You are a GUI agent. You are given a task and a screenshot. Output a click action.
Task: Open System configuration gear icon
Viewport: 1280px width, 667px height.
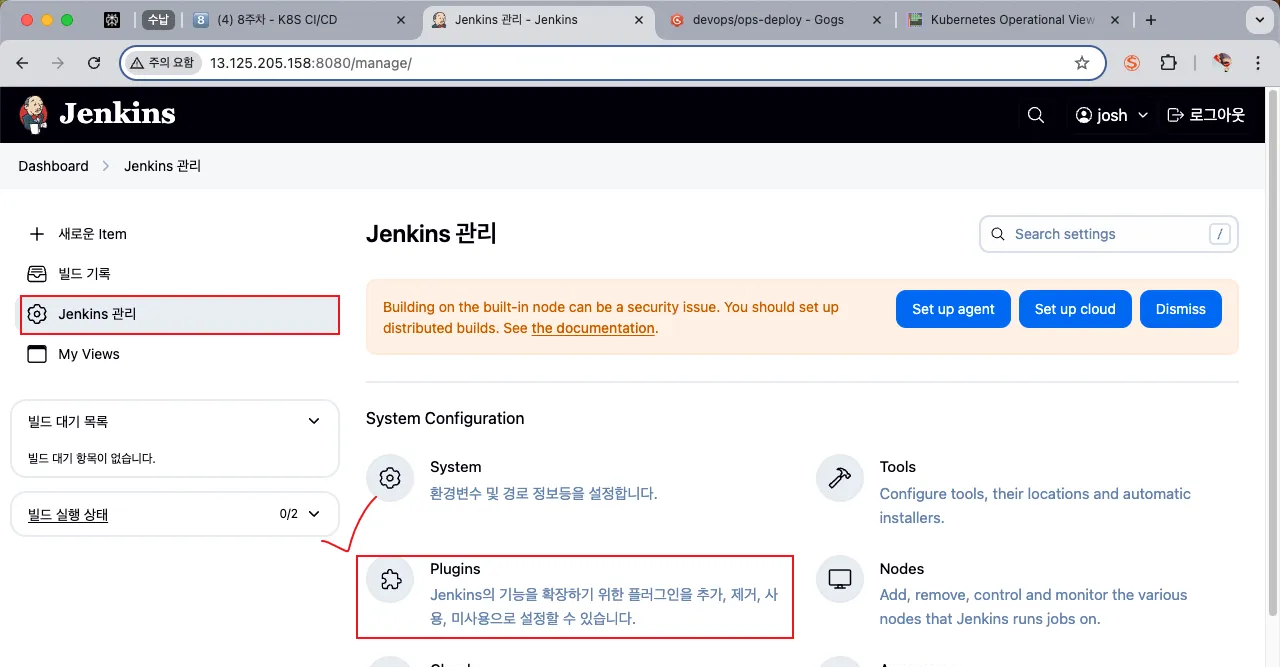pos(390,478)
